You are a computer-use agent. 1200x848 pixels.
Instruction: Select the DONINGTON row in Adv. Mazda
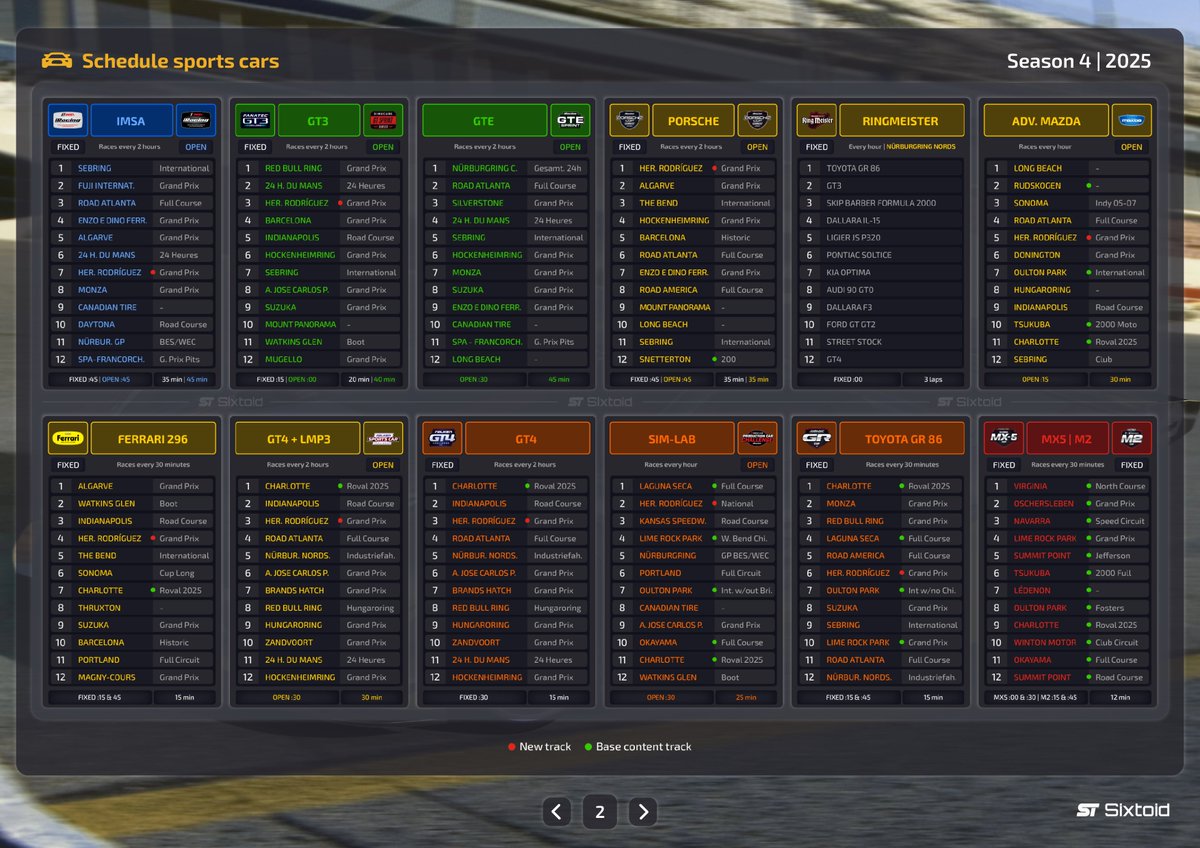[1068, 255]
